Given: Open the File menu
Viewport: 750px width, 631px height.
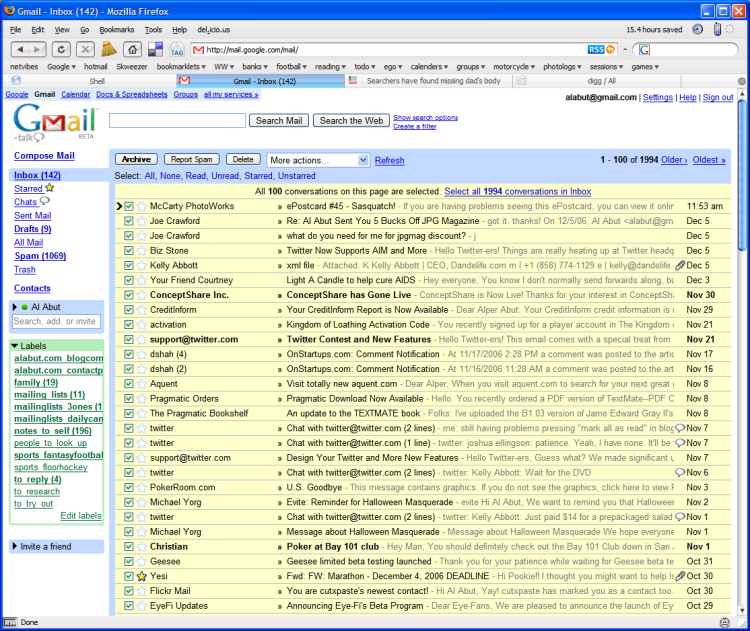Looking at the screenshot, I should (x=15, y=30).
